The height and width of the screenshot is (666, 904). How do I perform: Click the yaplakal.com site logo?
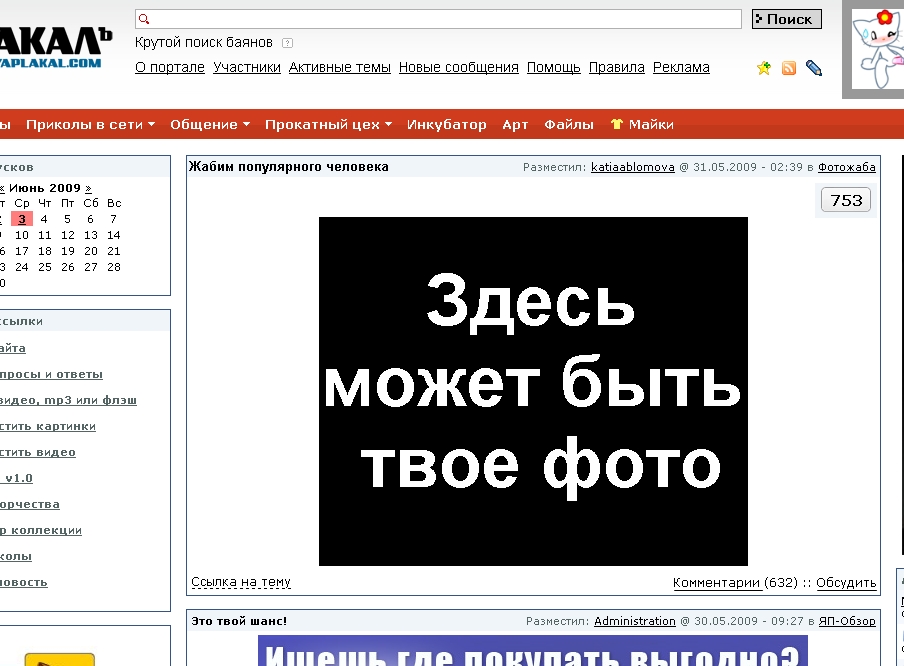tap(55, 48)
